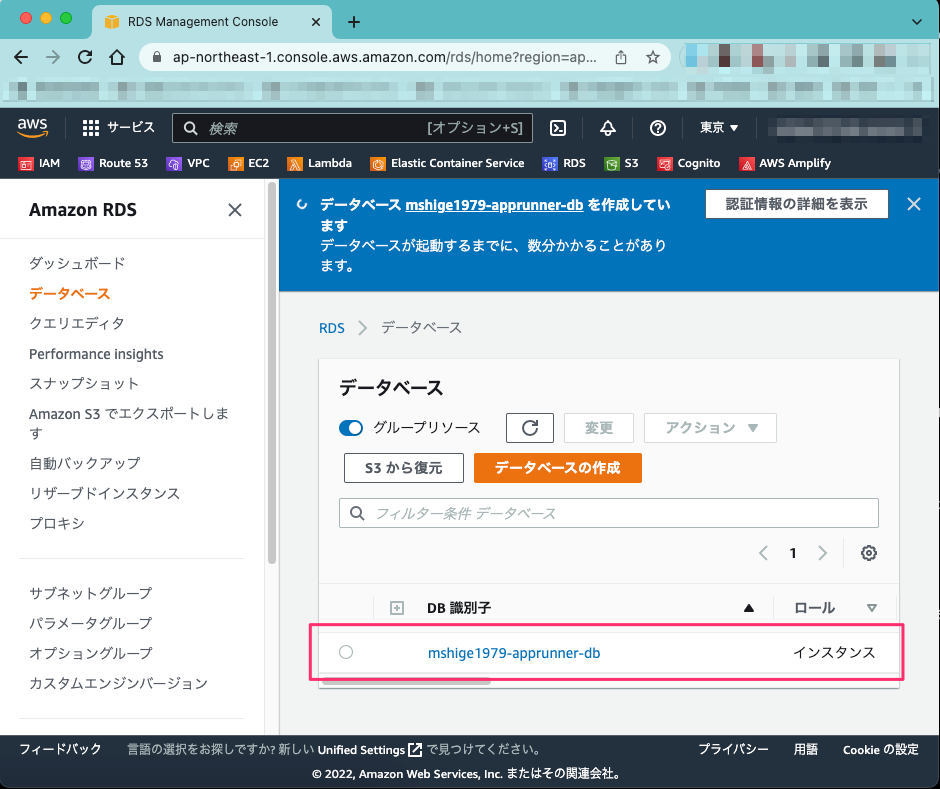Screen dimensions: 940x789
Task: Dismiss the blue database creation banner
Action: click(x=914, y=204)
